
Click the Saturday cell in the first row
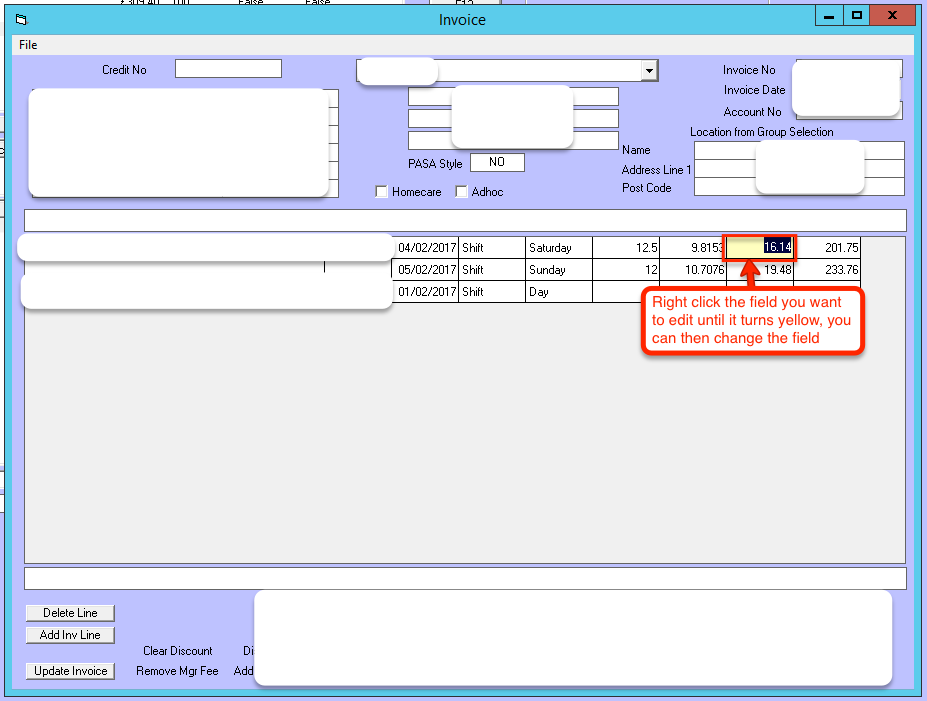click(558, 248)
